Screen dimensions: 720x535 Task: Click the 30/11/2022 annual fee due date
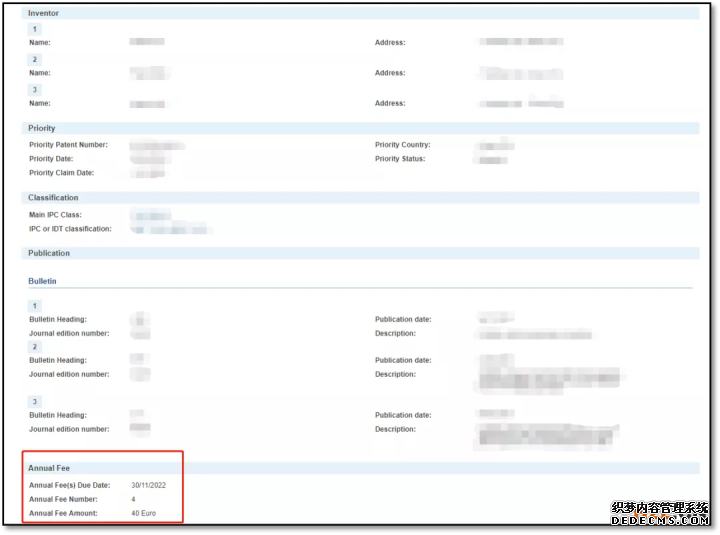pos(148,485)
